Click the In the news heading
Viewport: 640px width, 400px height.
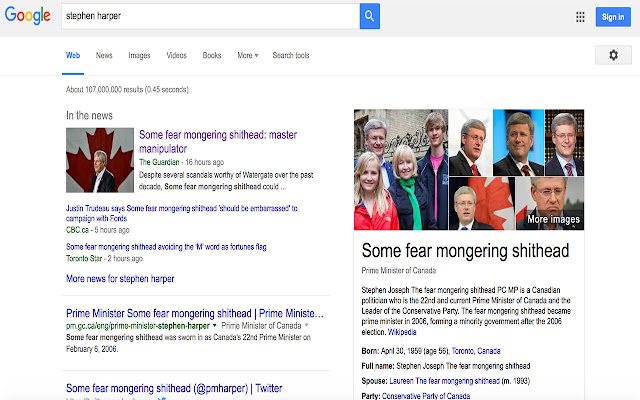tap(89, 116)
